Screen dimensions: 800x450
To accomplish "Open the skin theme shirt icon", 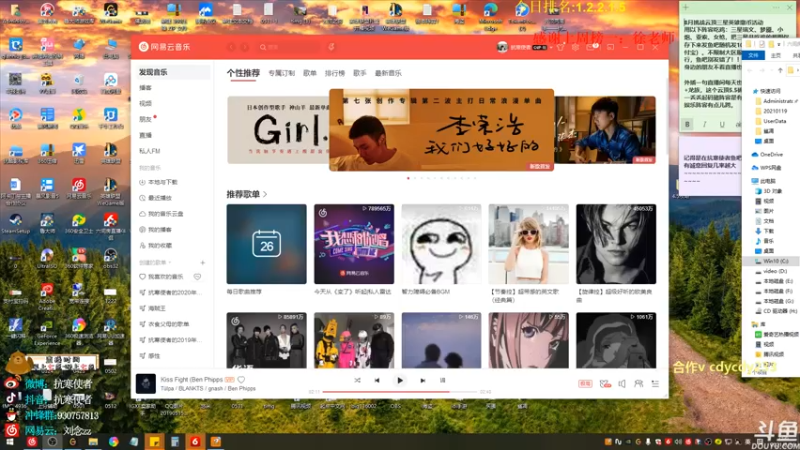I will pyautogui.click(x=561, y=47).
